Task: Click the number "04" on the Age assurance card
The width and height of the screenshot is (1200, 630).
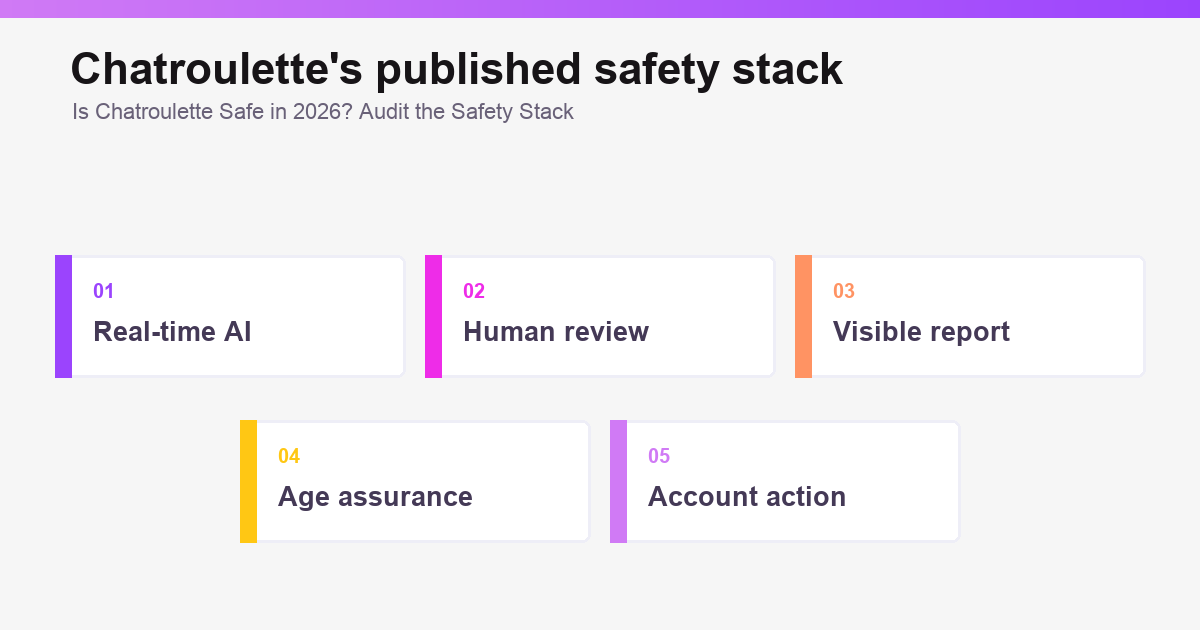Action: coord(289,456)
